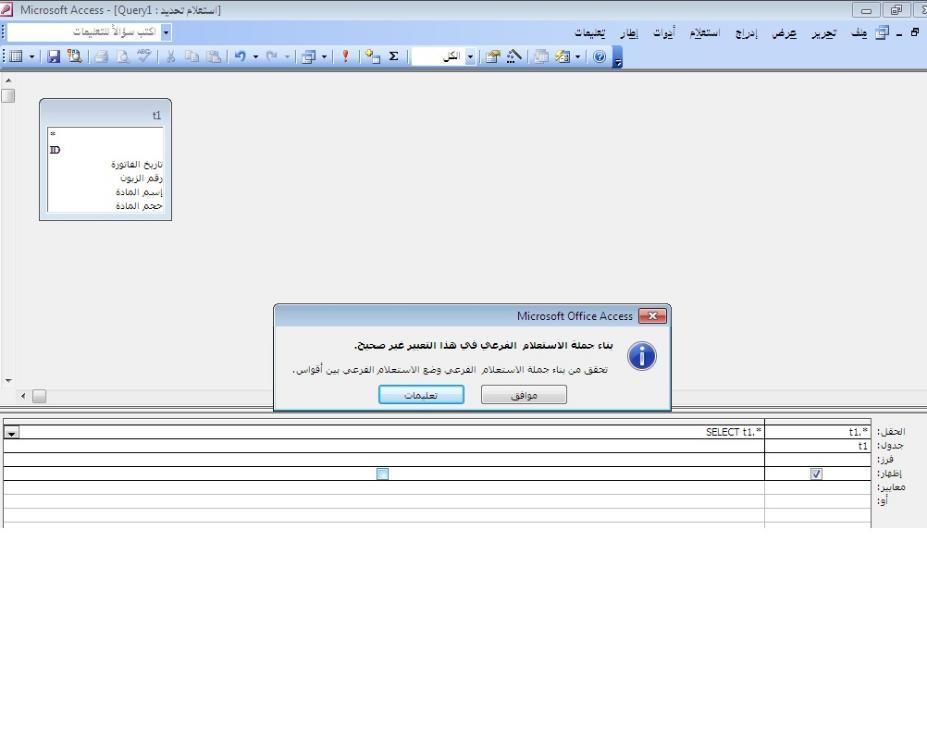The image size is (927, 750).
Task: Open the toolbar options arrow after Help
Action: pos(617,57)
